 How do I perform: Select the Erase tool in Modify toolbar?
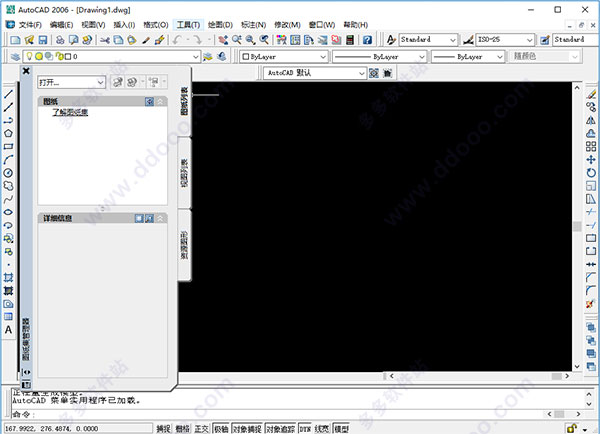[591, 94]
